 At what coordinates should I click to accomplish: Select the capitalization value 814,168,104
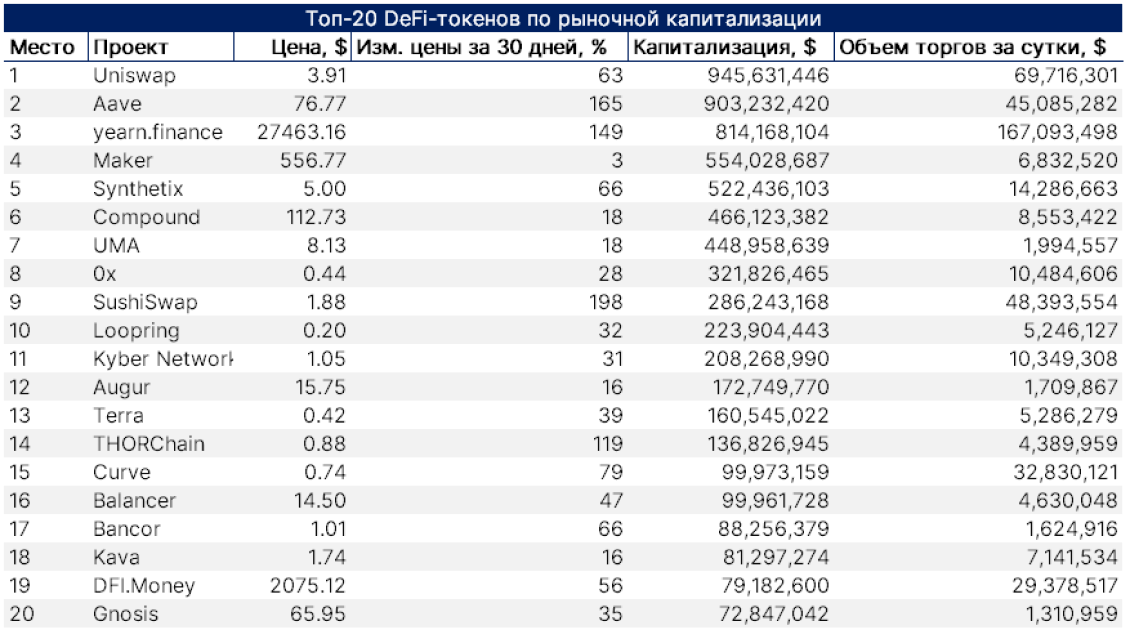pos(772,132)
